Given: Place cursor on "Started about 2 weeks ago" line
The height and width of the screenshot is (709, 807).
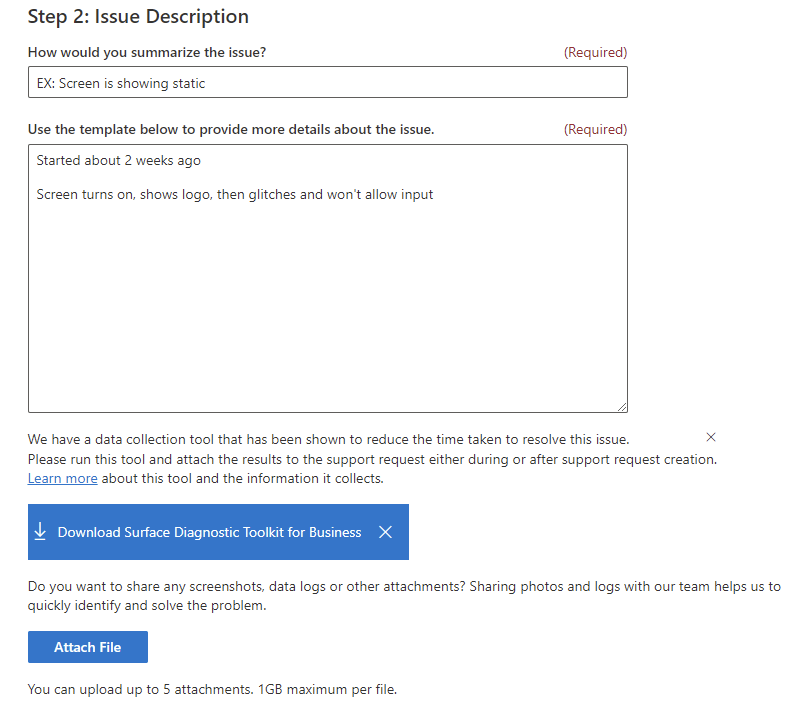Looking at the screenshot, I should click(118, 161).
